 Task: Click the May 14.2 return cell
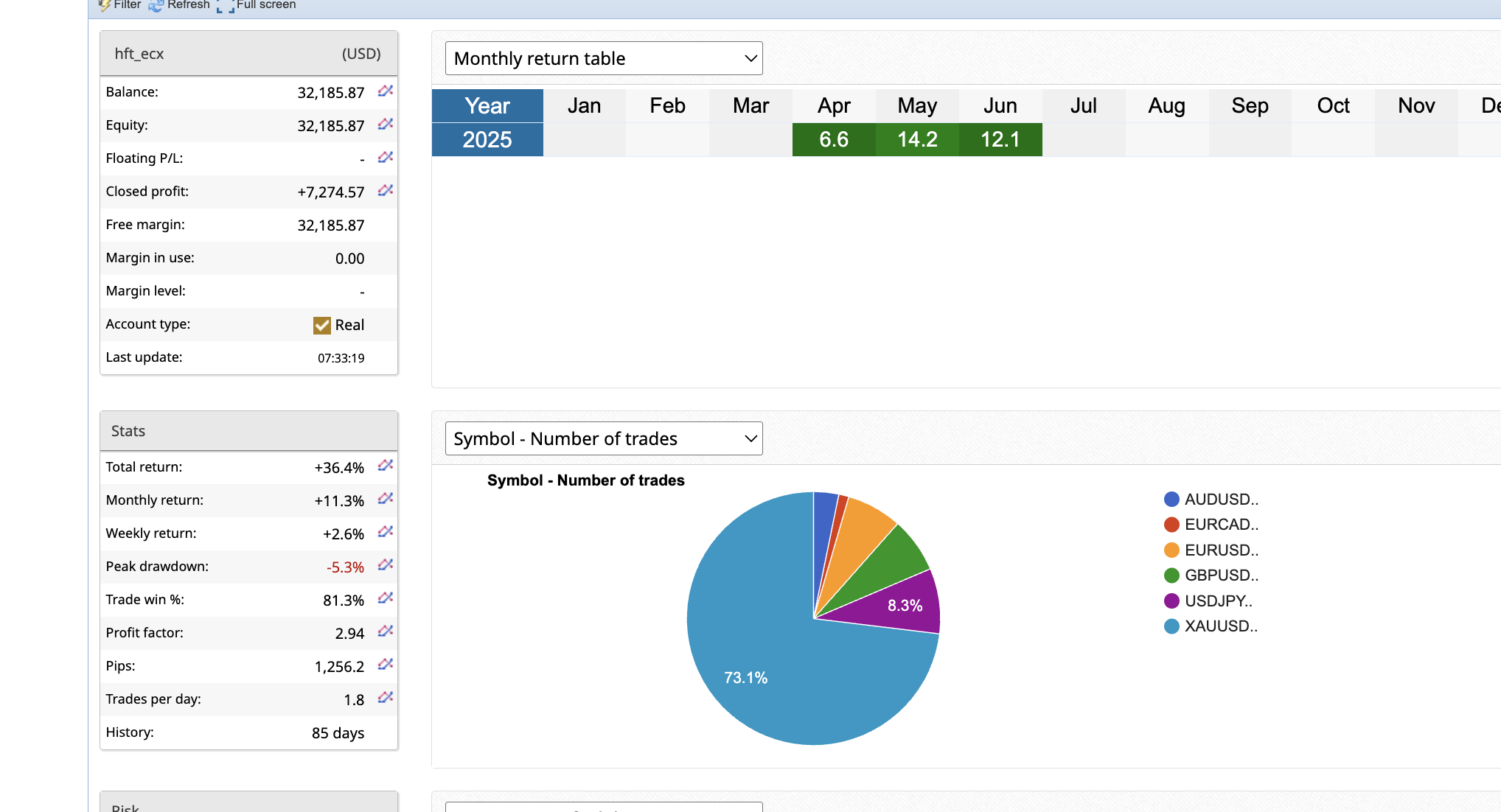tap(917, 139)
